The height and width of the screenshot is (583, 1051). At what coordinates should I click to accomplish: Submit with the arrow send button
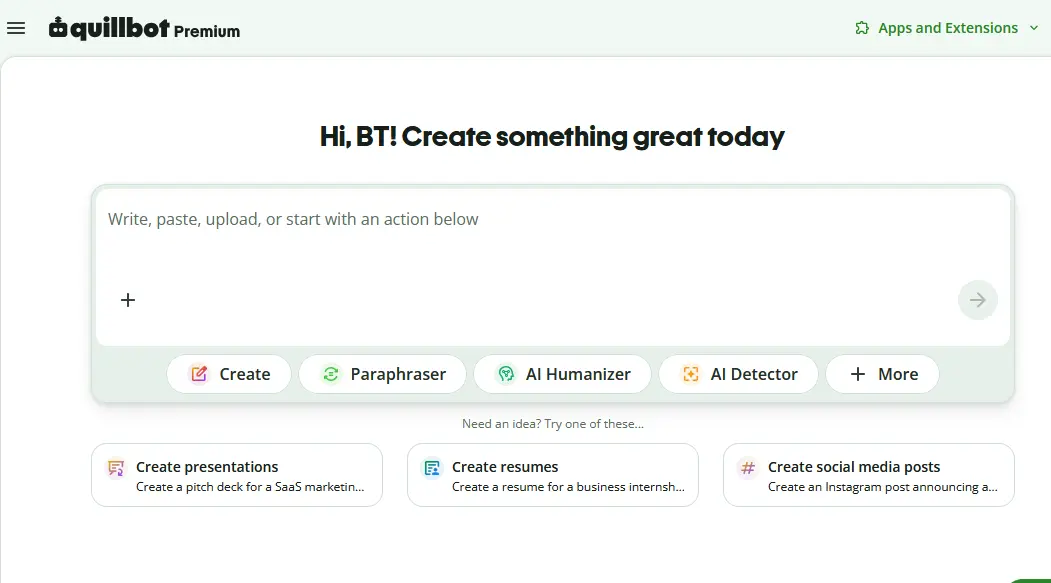(977, 300)
